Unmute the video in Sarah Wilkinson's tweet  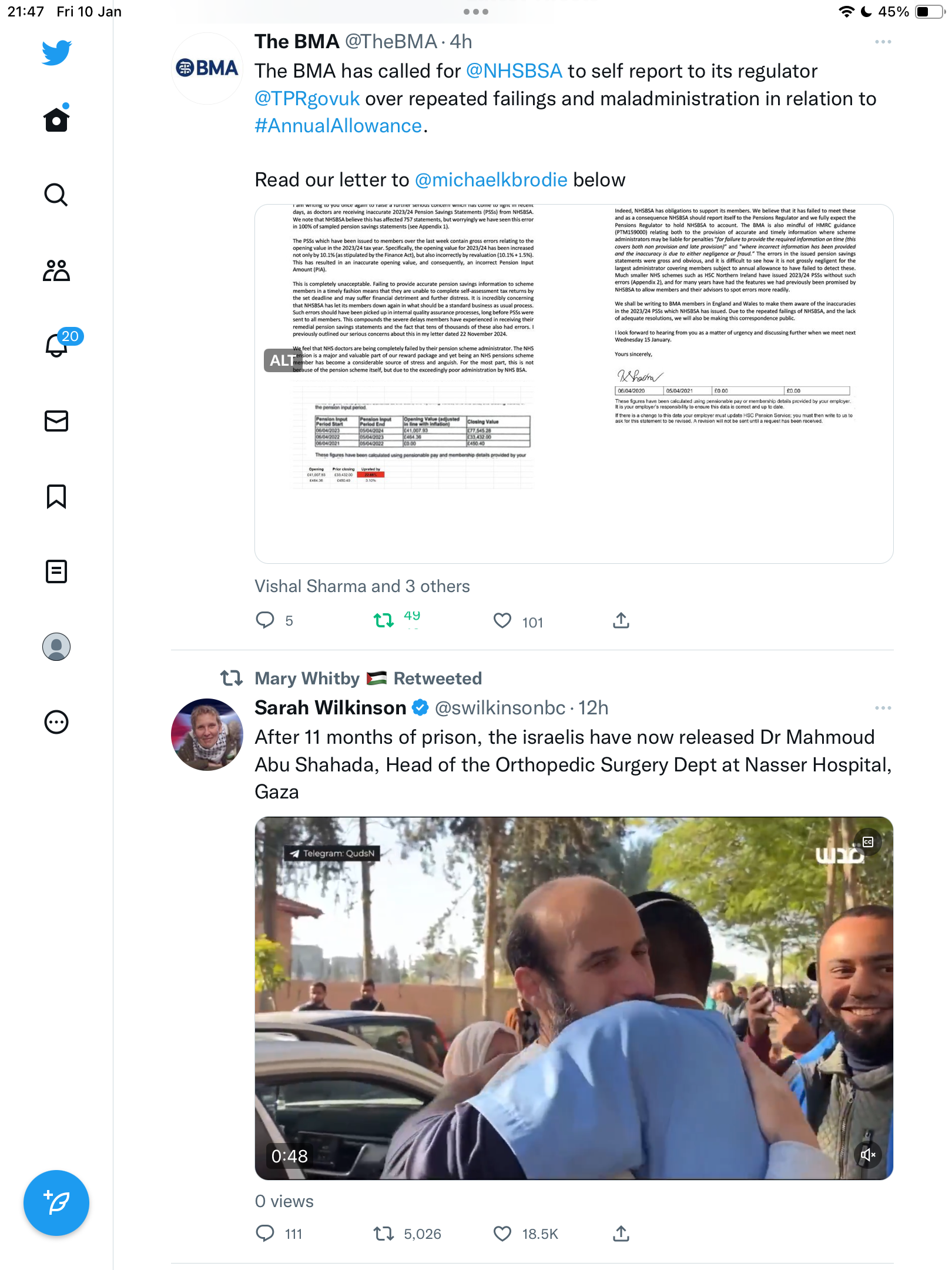[868, 1155]
